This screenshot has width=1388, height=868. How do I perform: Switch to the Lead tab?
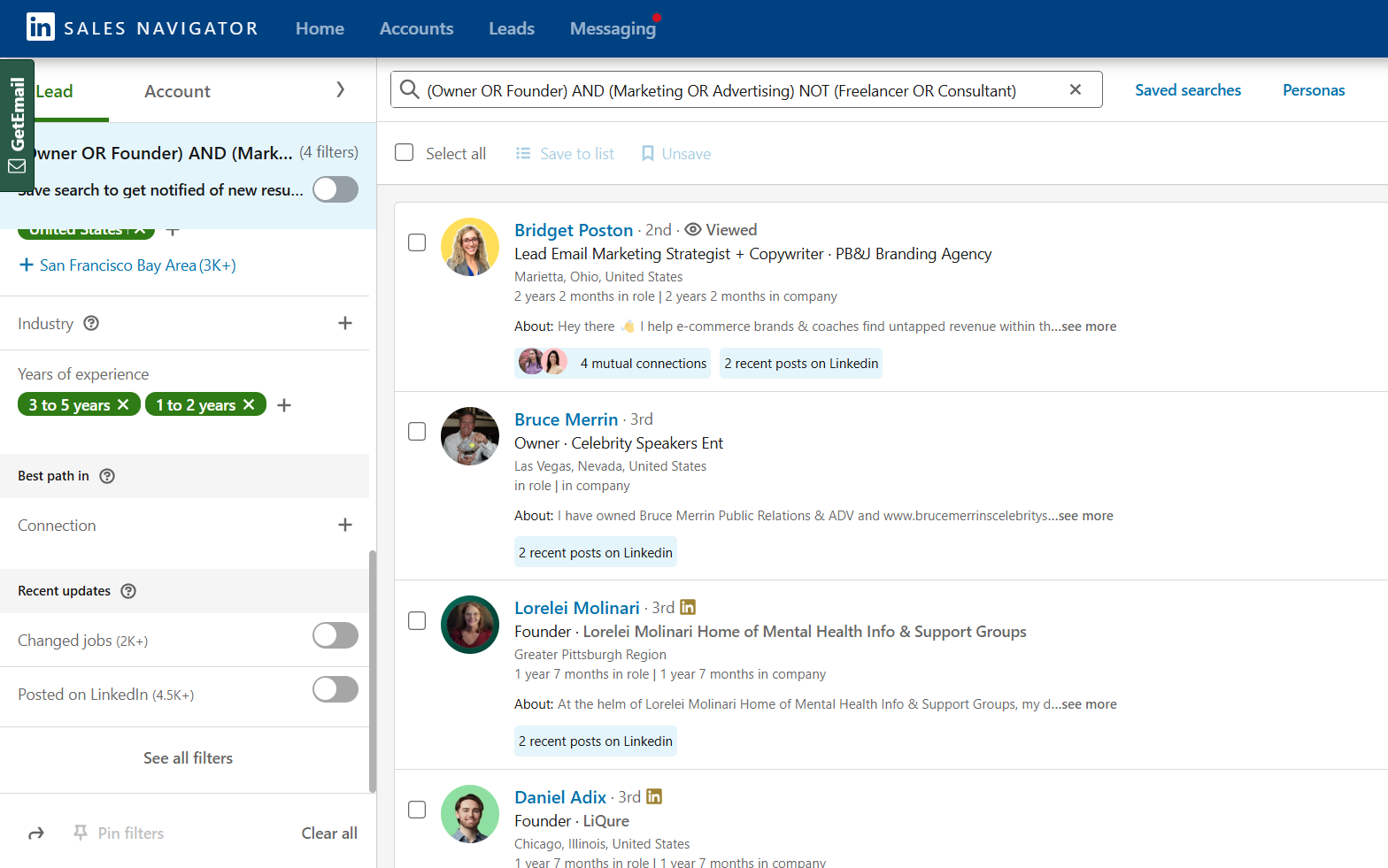tap(54, 91)
